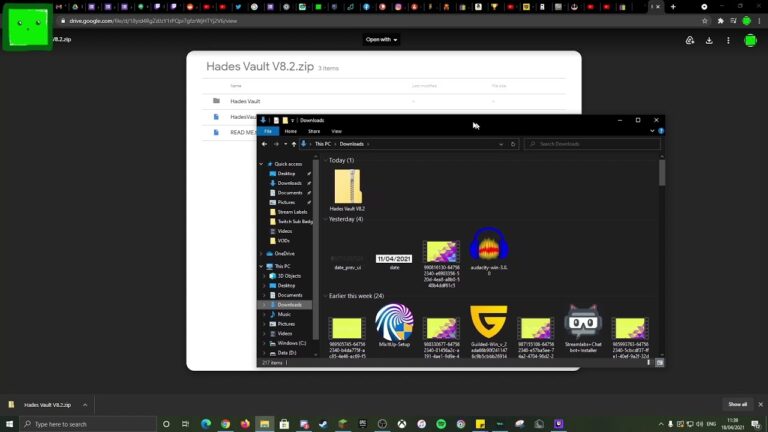The height and width of the screenshot is (432, 768).
Task: Open Drive more actions menu
Action: tap(728, 41)
